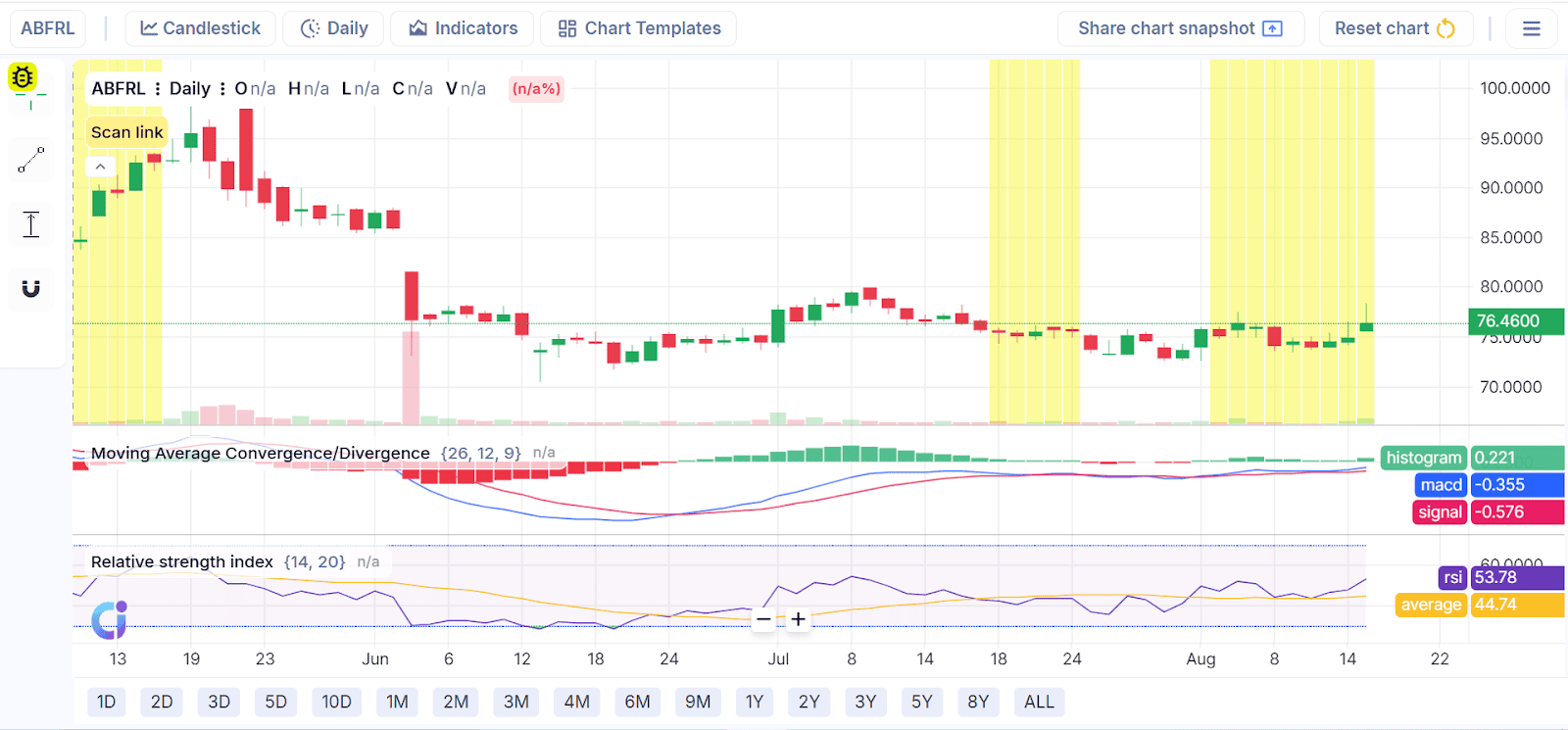Image resolution: width=1568 pixels, height=730 pixels.
Task: Click the yellow bug report icon
Action: [x=23, y=76]
